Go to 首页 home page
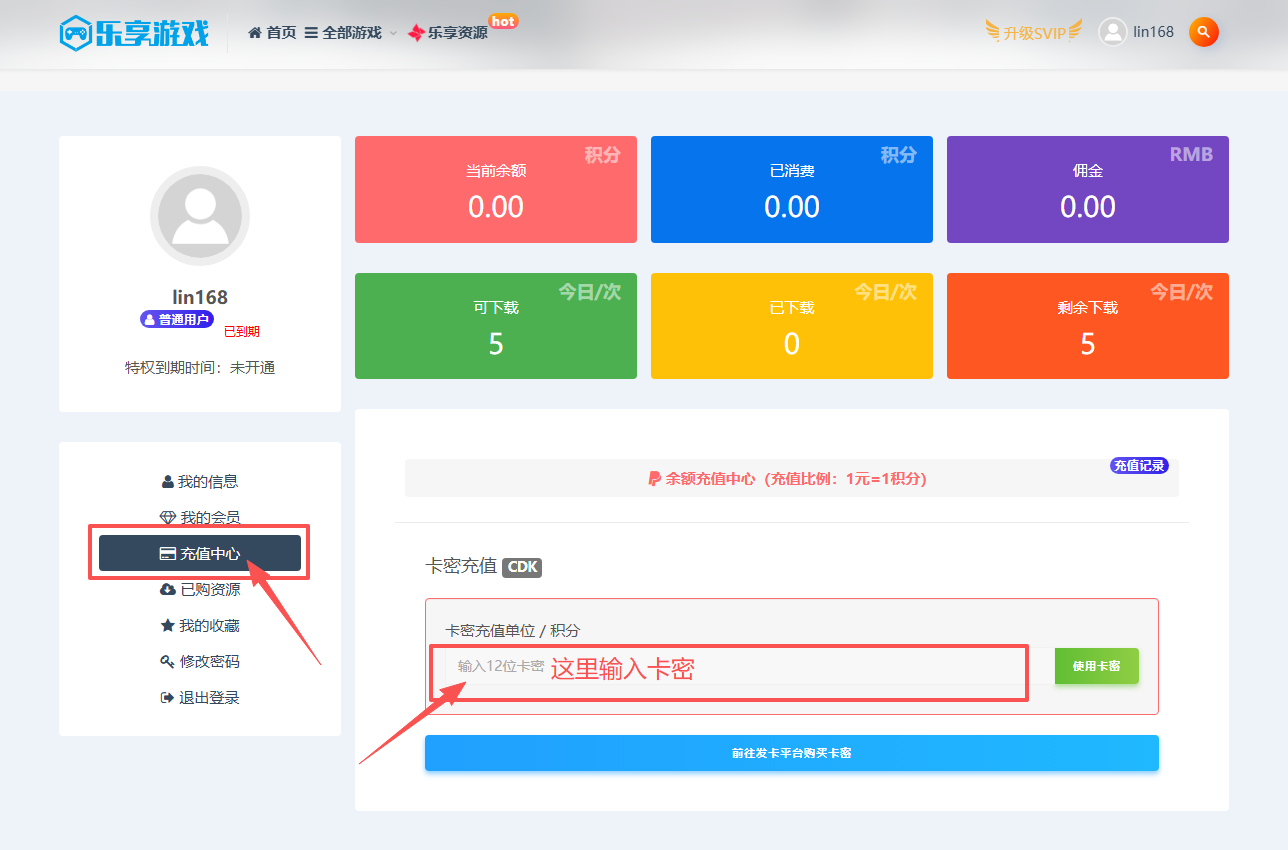1288x850 pixels. [272, 33]
